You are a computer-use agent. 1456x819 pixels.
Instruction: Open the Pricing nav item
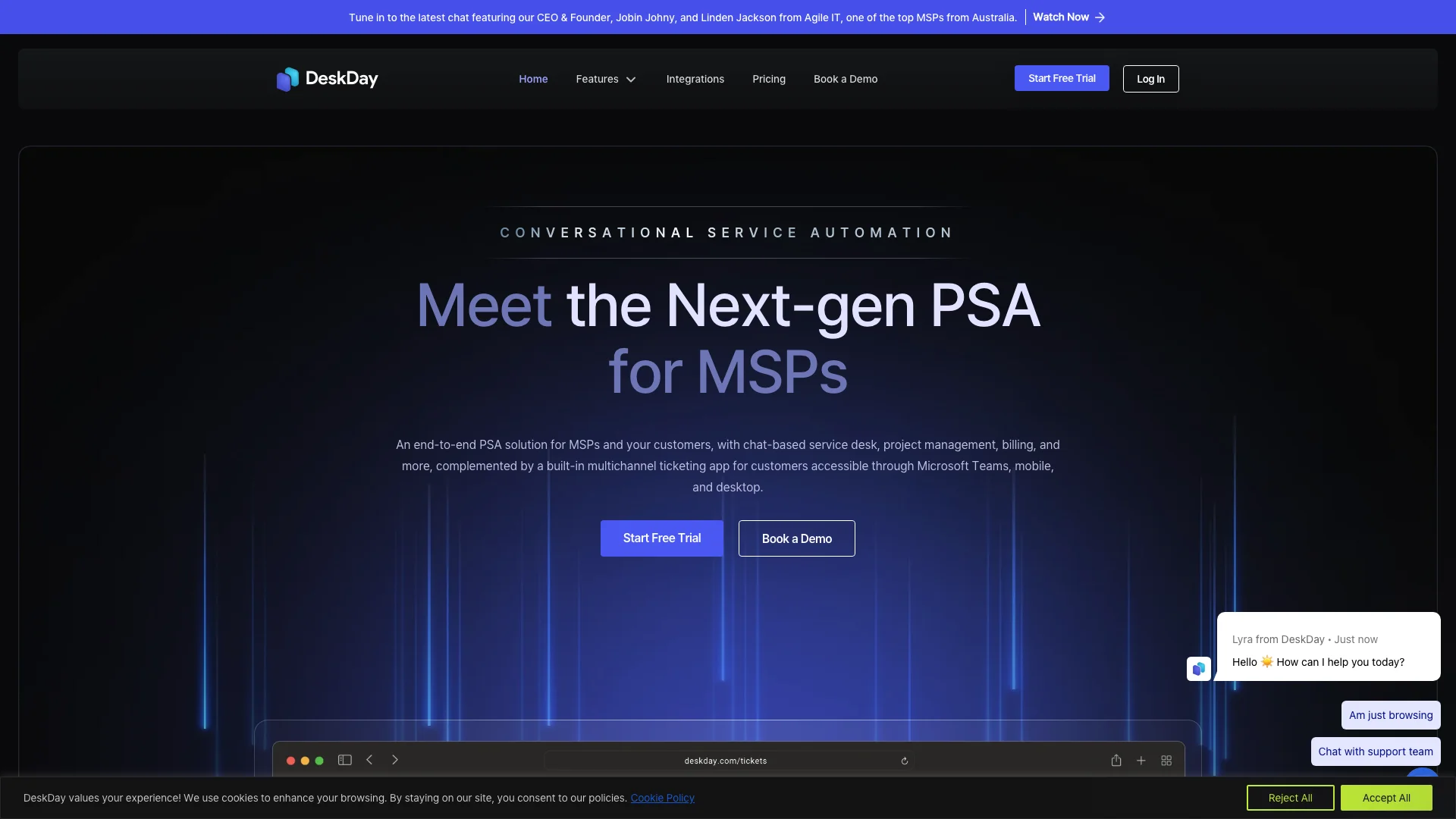tap(769, 79)
